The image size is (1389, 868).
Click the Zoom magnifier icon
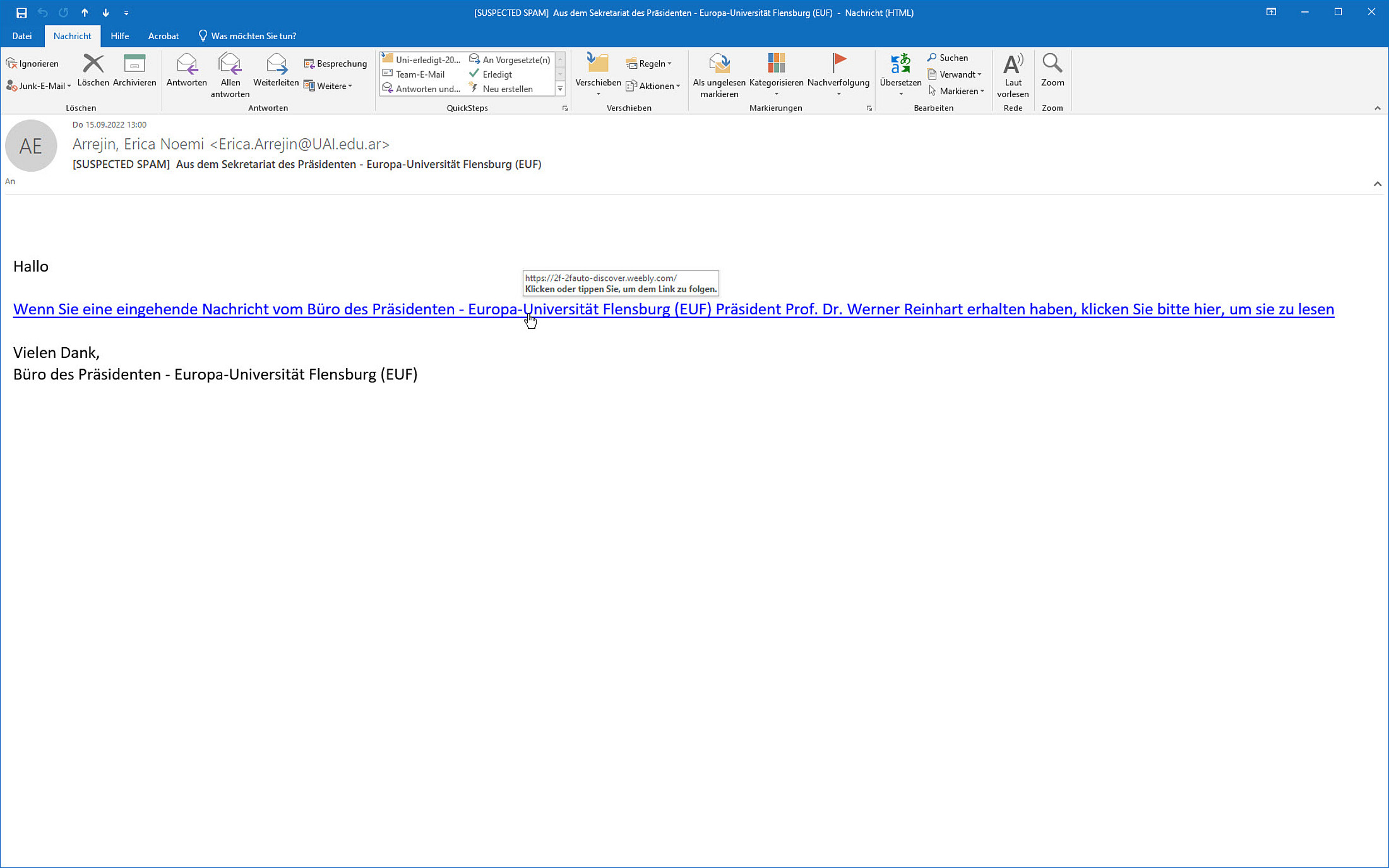tap(1052, 64)
